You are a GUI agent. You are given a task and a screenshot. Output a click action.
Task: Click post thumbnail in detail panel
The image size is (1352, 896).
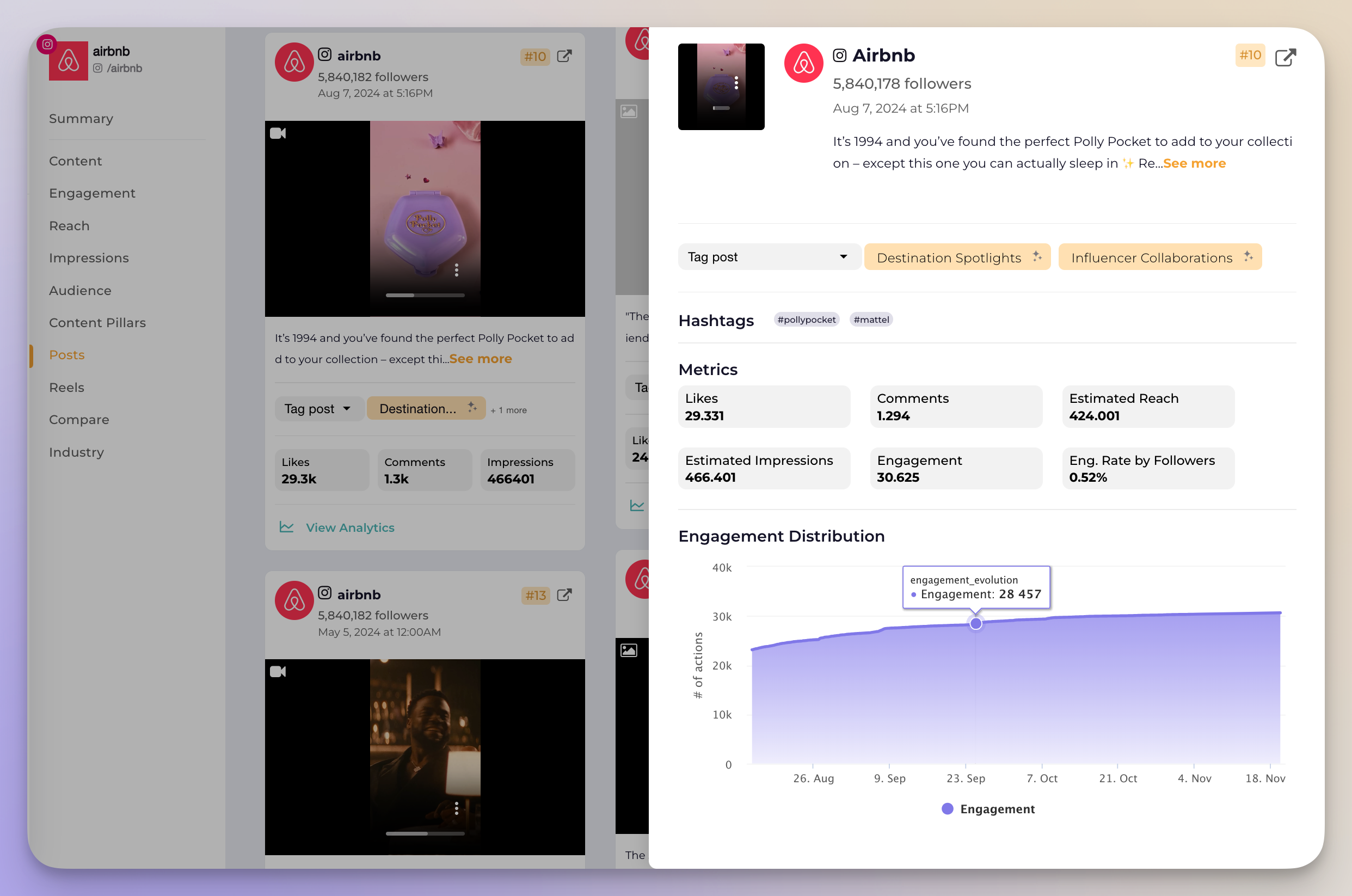click(x=721, y=87)
